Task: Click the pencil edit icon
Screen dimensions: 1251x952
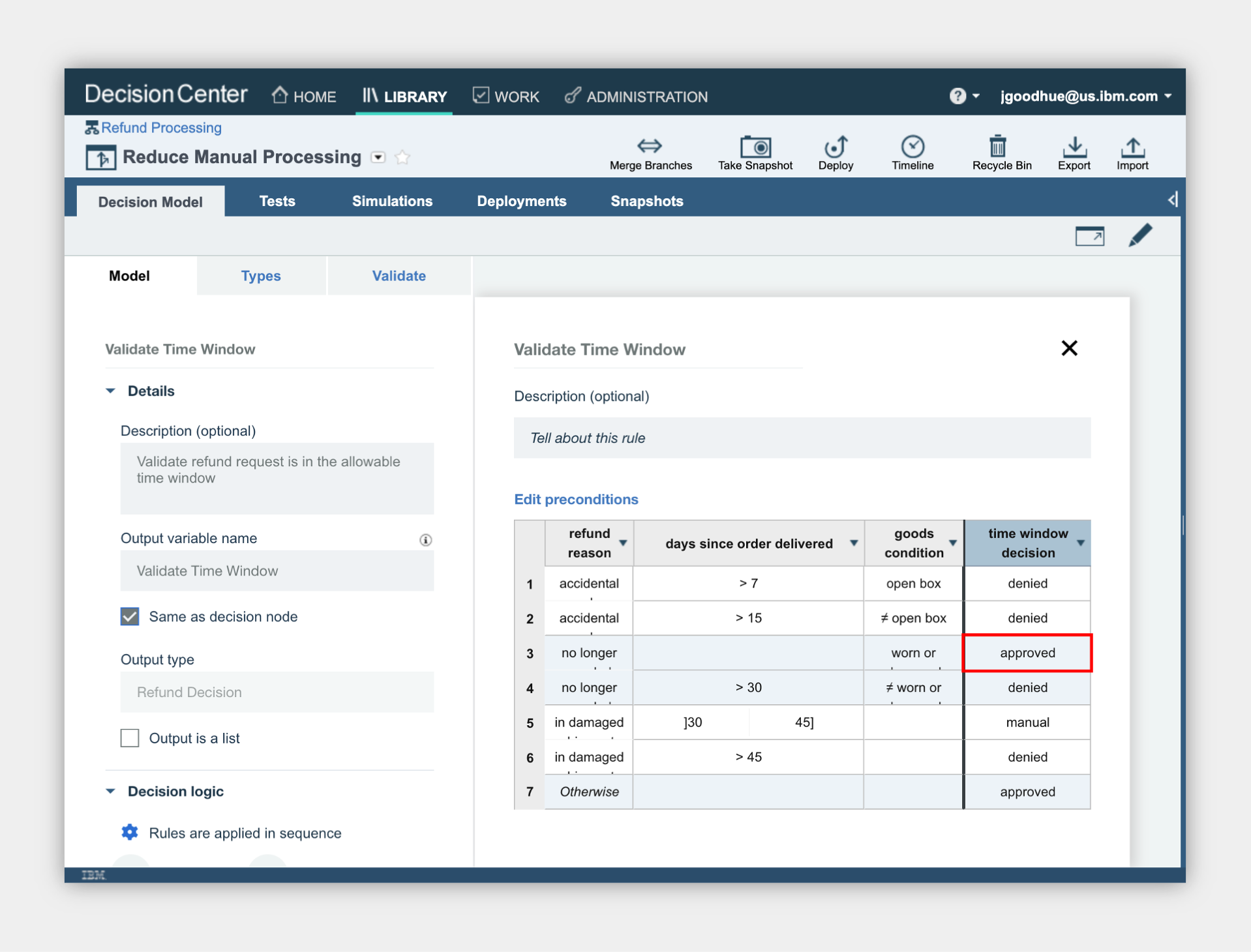Action: 1140,235
